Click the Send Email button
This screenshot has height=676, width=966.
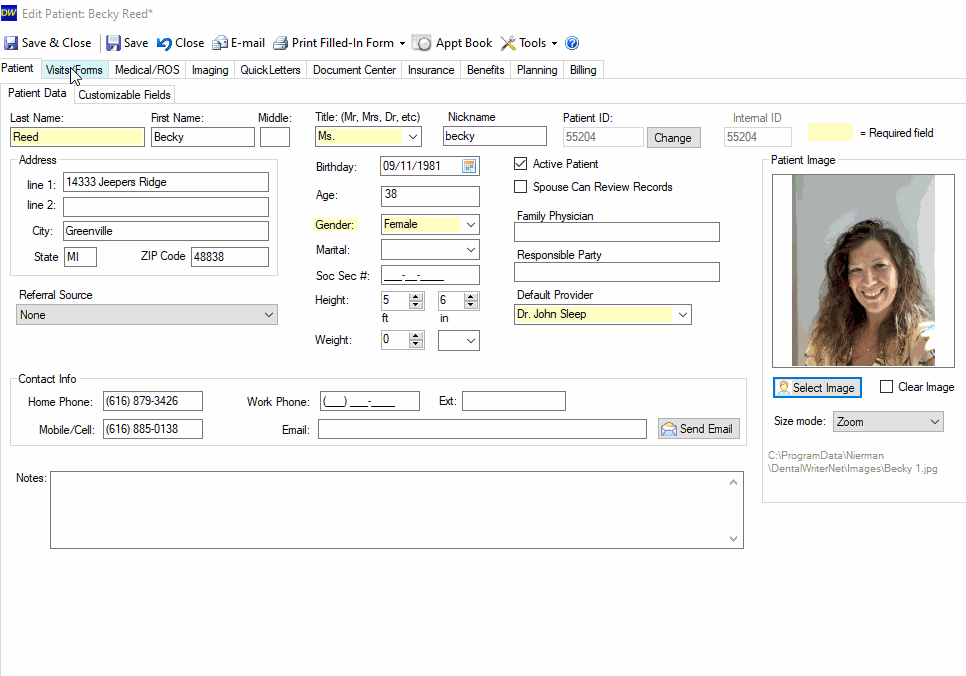[699, 429]
